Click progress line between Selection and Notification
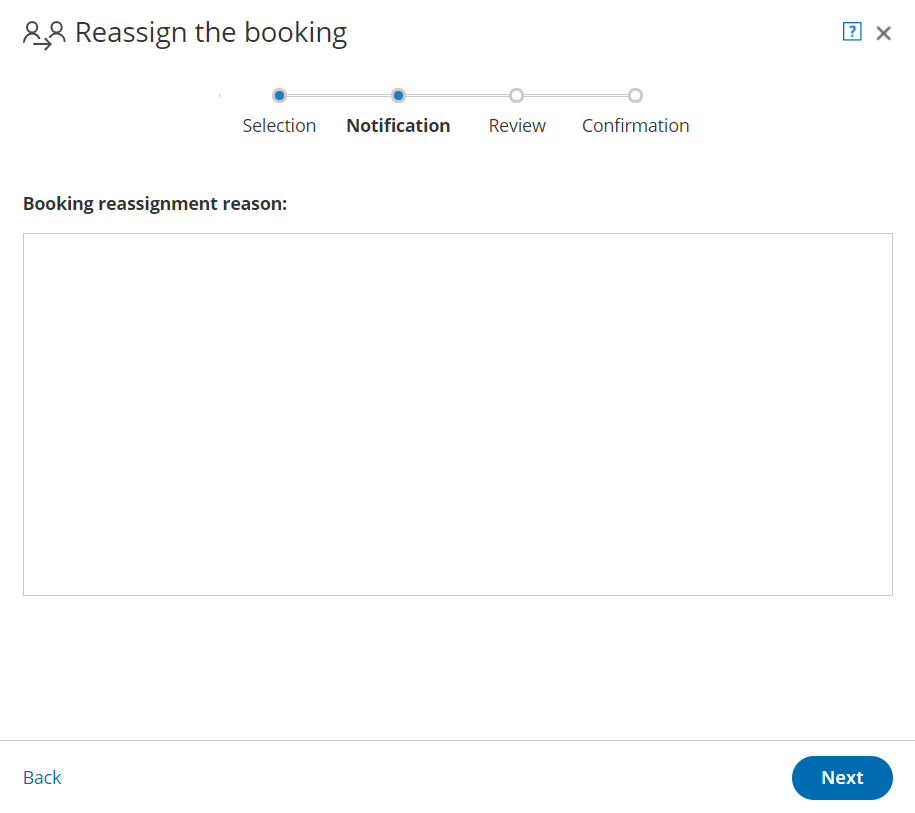This screenshot has height=813, width=915. tap(339, 96)
